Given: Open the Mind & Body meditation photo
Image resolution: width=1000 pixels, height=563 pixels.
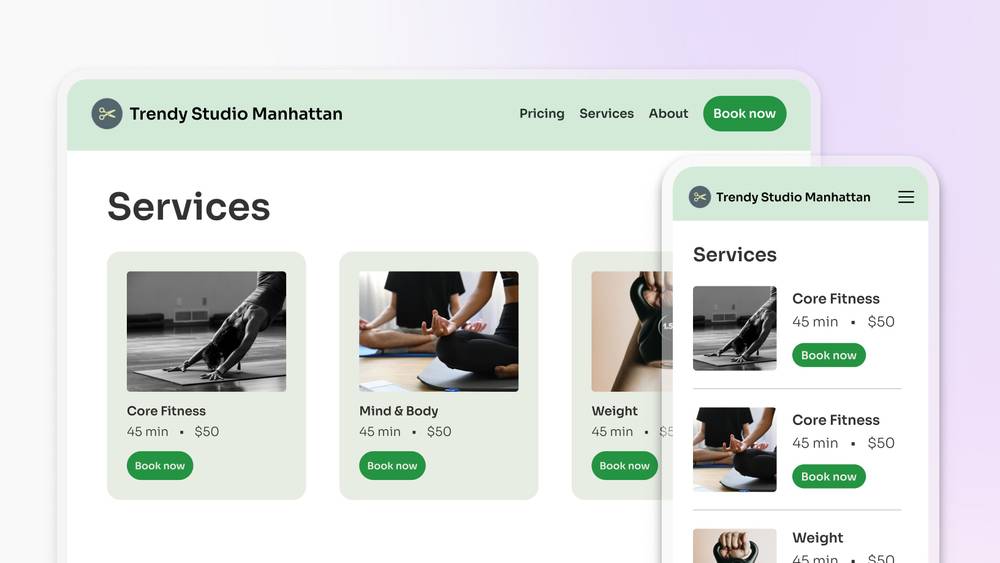Looking at the screenshot, I should [x=439, y=332].
